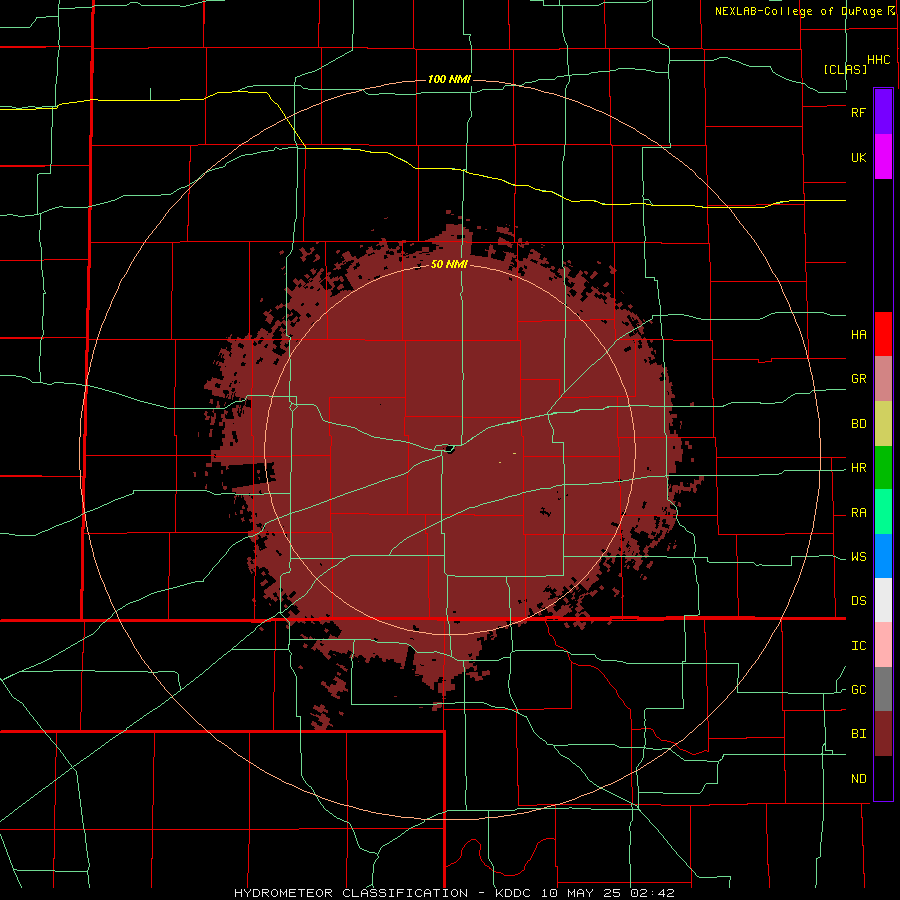This screenshot has width=900, height=900.
Task: Click the gray GC legend color swatch
Action: 883,689
